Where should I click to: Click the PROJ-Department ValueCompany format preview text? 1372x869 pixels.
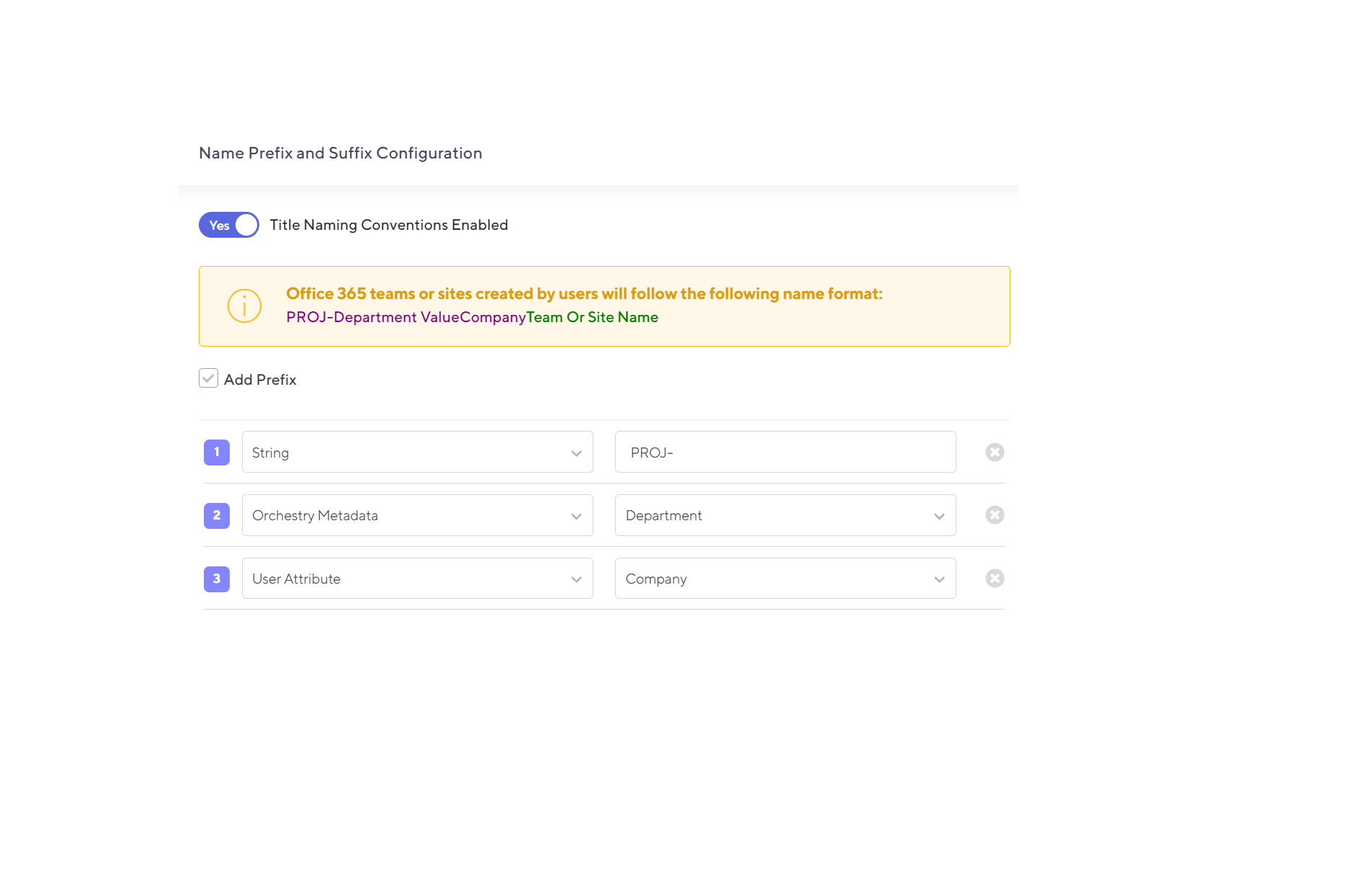tap(405, 317)
